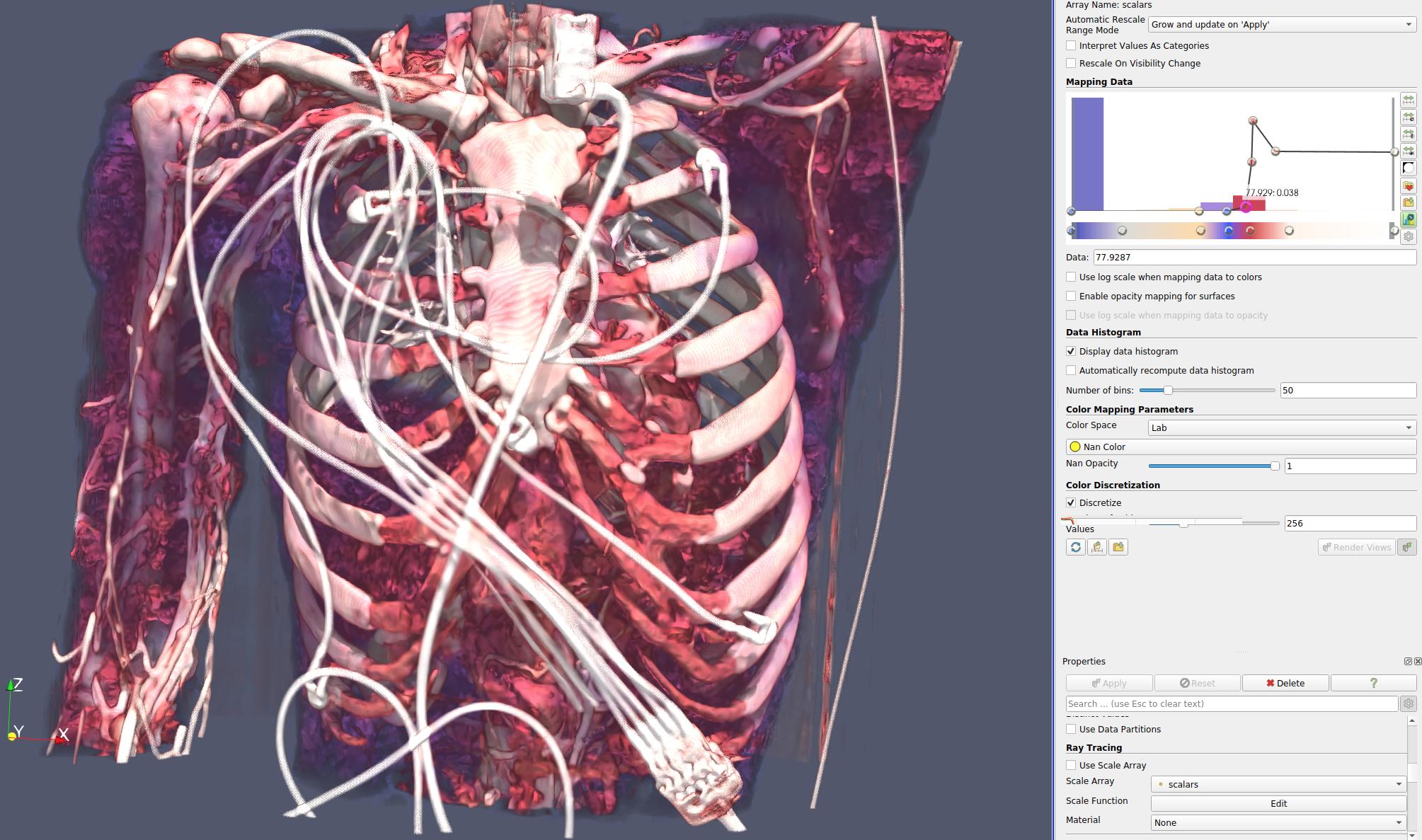Viewport: 1422px width, 840px height.
Task: Open the Color Space Lab dropdown
Action: click(1281, 427)
